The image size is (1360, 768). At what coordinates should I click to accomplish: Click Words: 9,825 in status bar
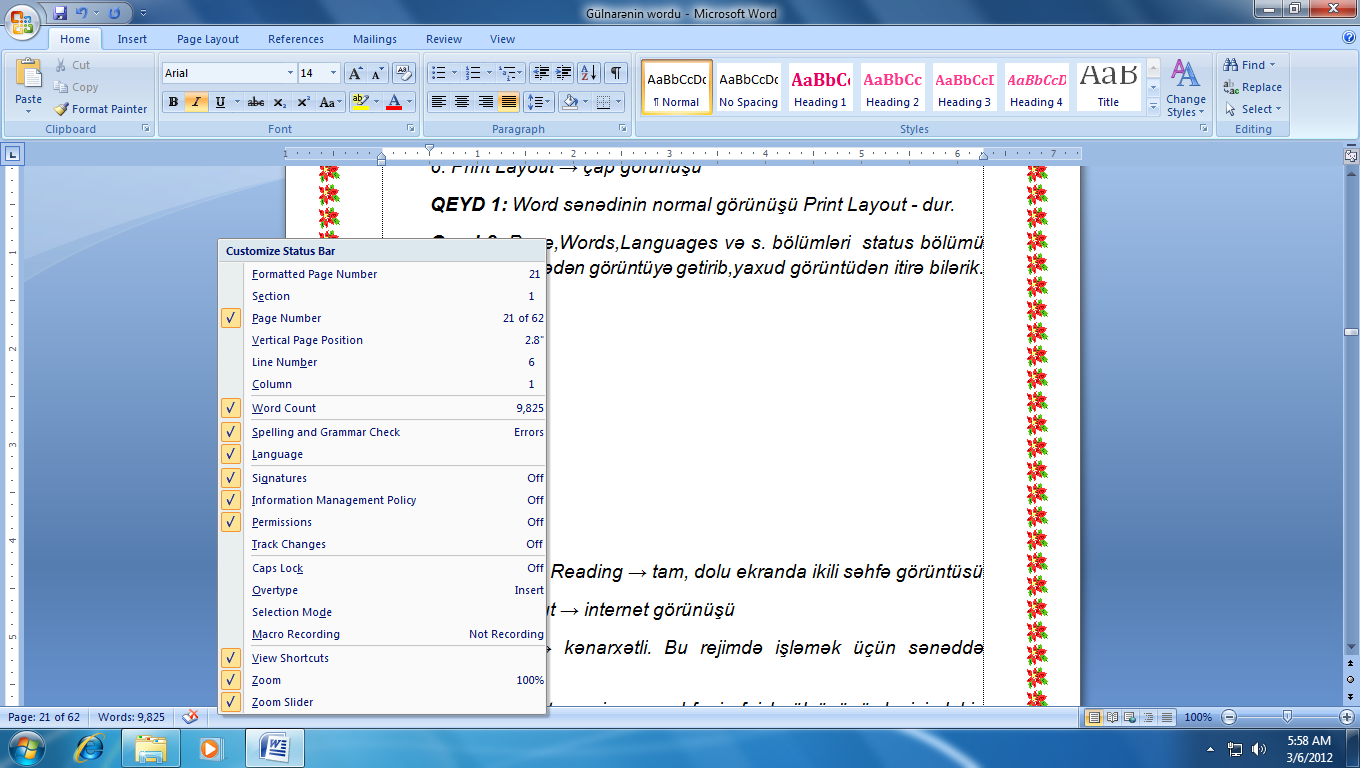coord(131,717)
